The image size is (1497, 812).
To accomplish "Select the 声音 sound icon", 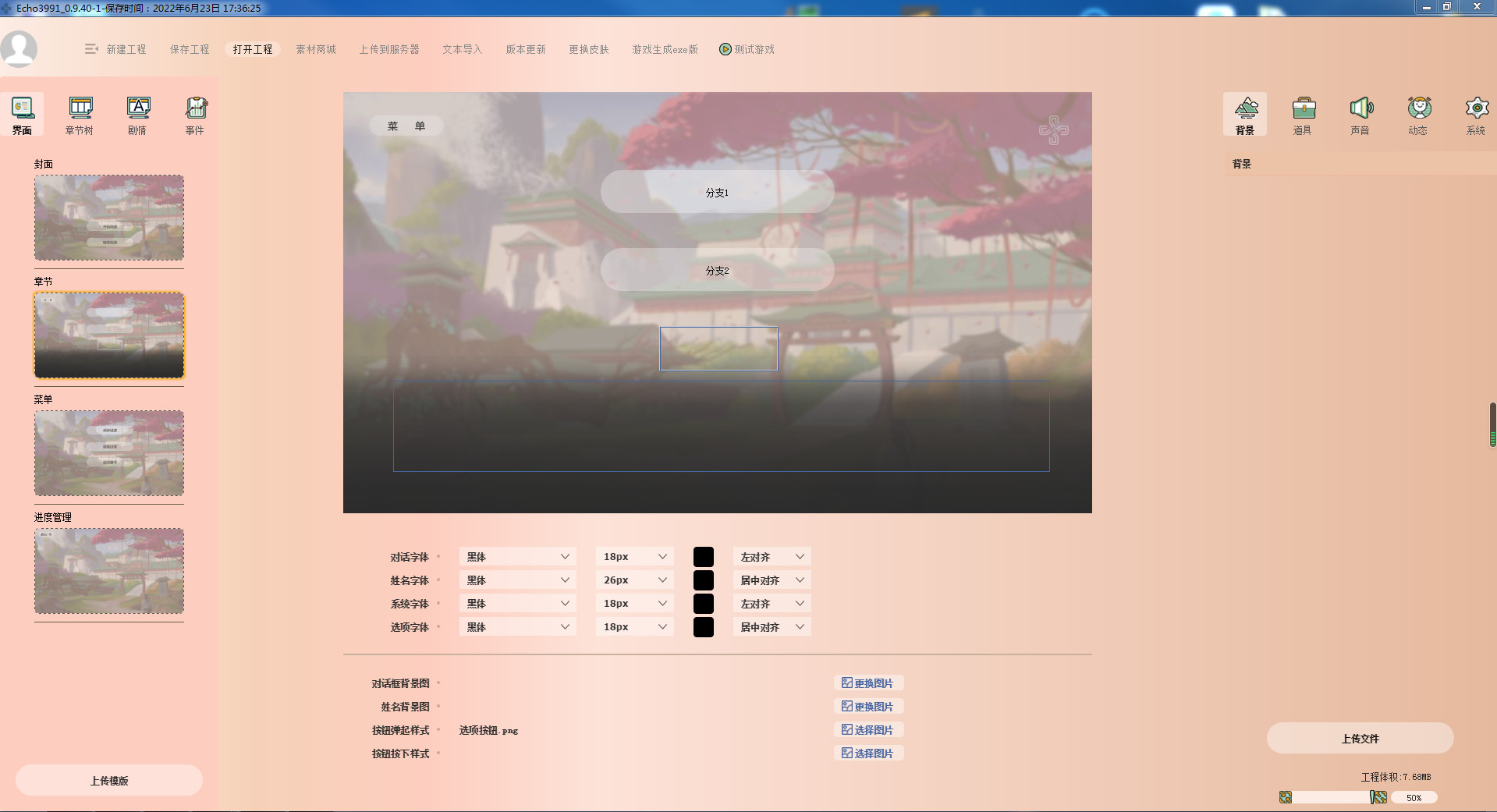I will pos(1360,114).
